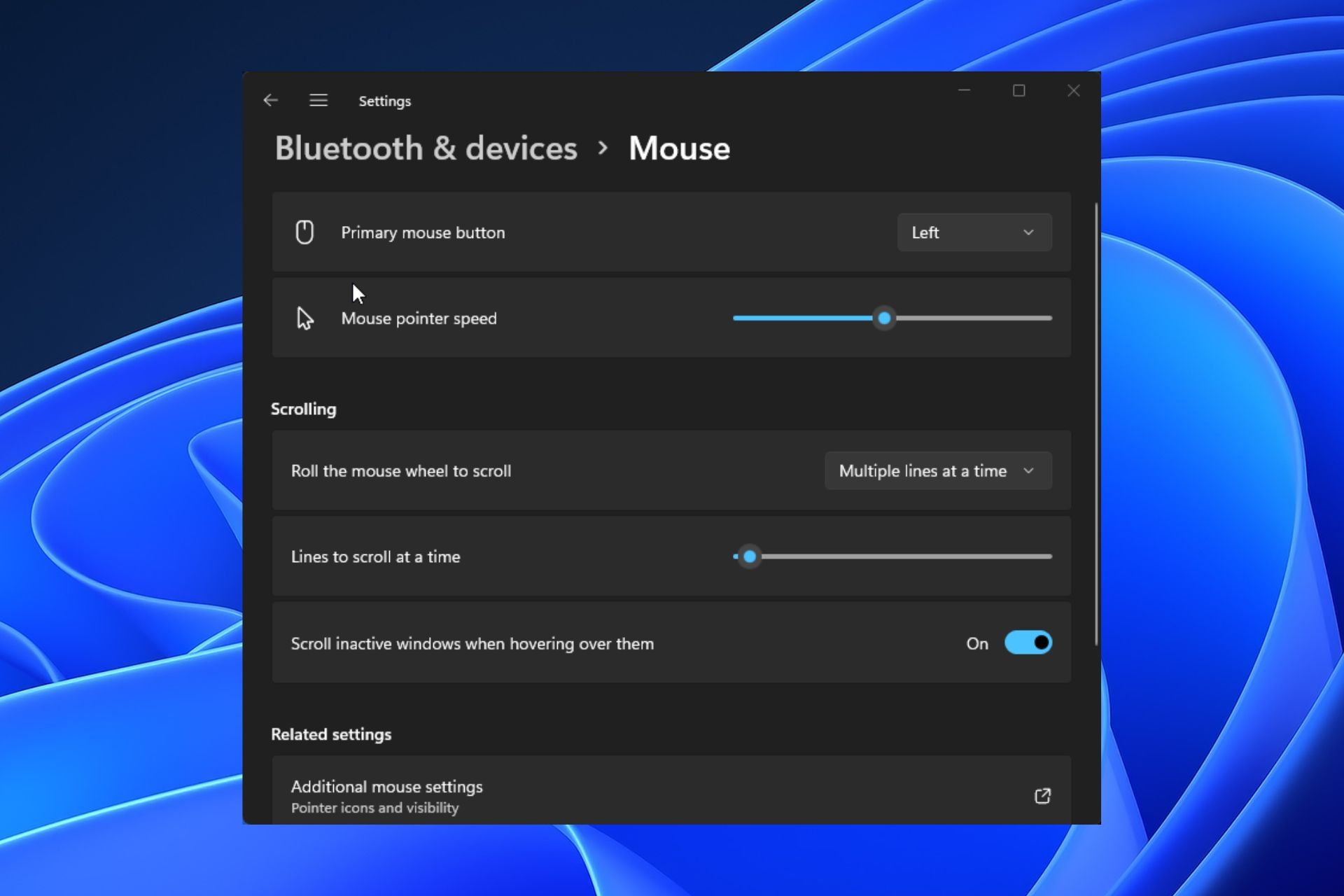The height and width of the screenshot is (896, 1344).
Task: Click the Mouse pointer speed slider
Action: (892, 318)
